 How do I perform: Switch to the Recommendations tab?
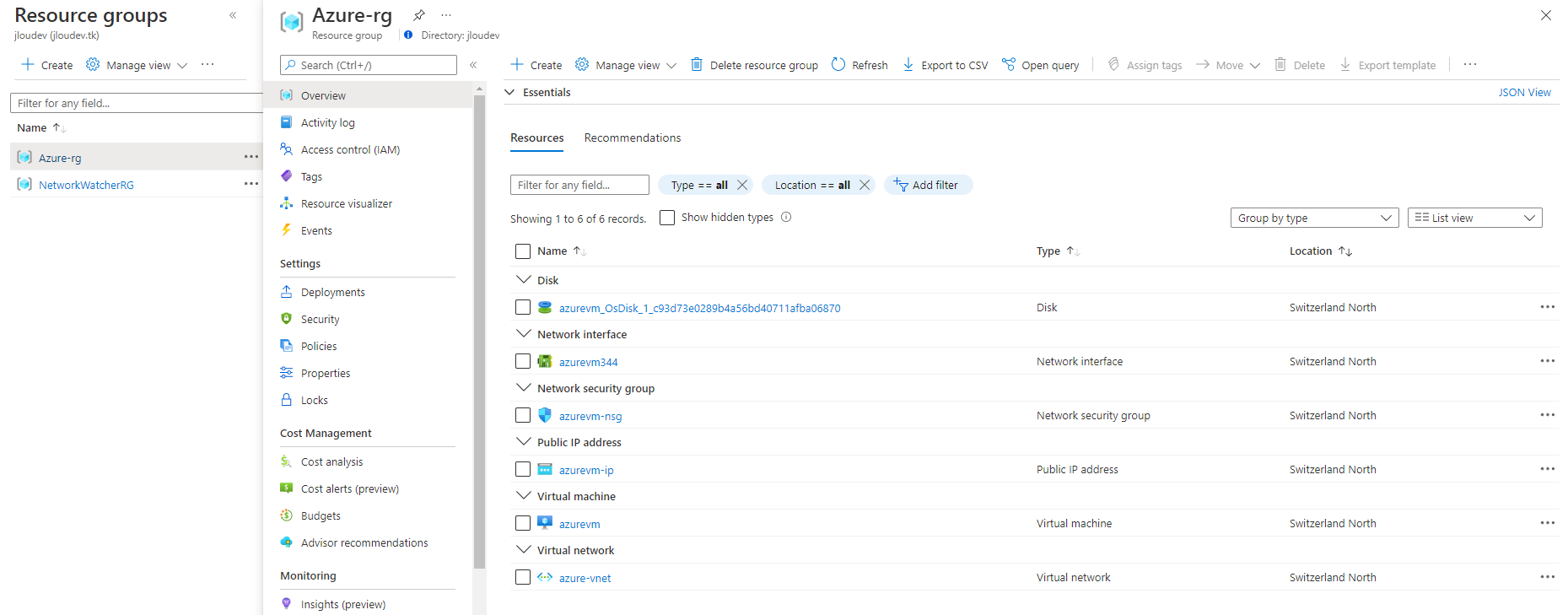pos(633,138)
